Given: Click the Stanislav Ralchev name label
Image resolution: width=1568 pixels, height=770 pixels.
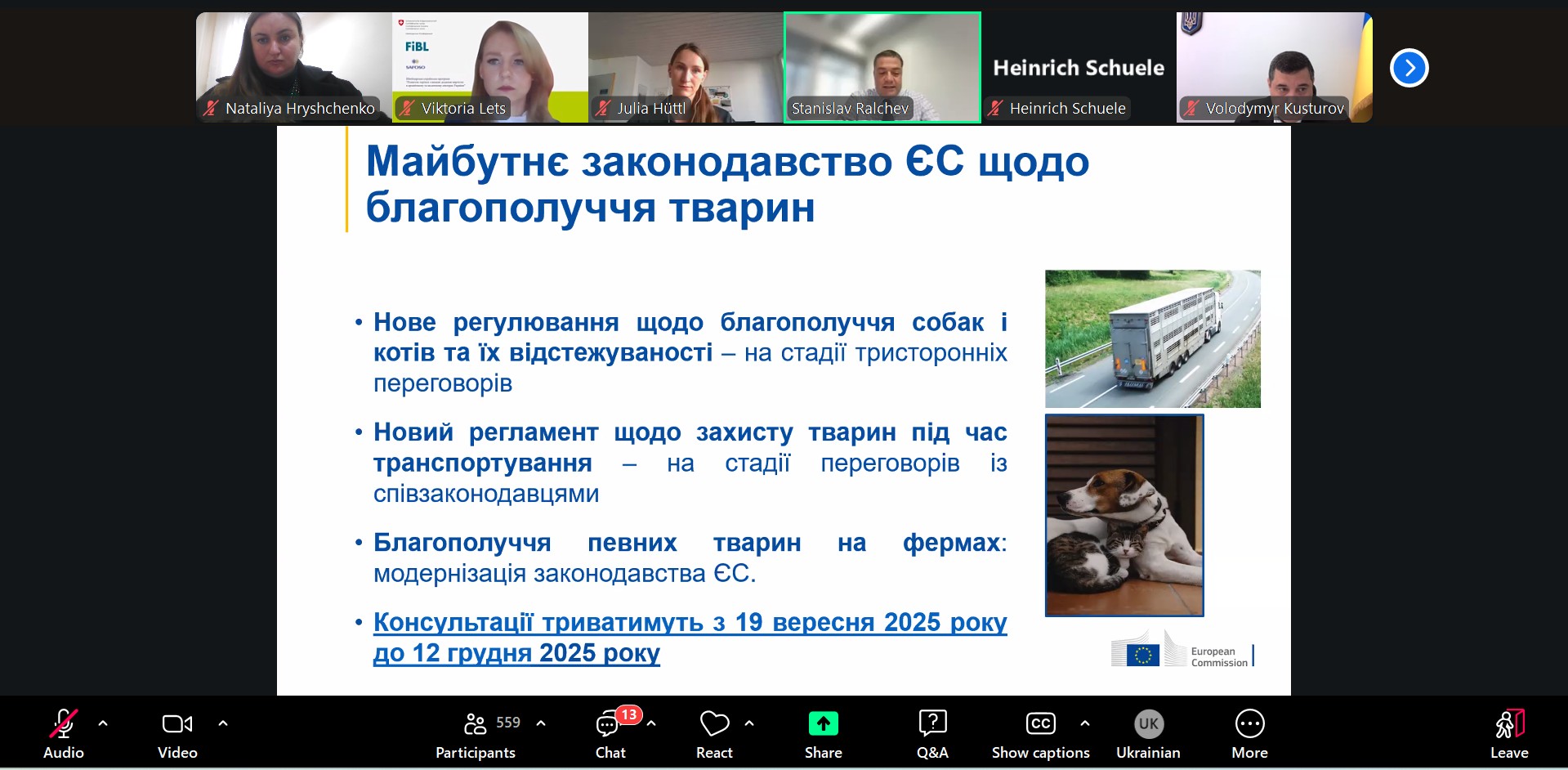Looking at the screenshot, I should (x=850, y=108).
